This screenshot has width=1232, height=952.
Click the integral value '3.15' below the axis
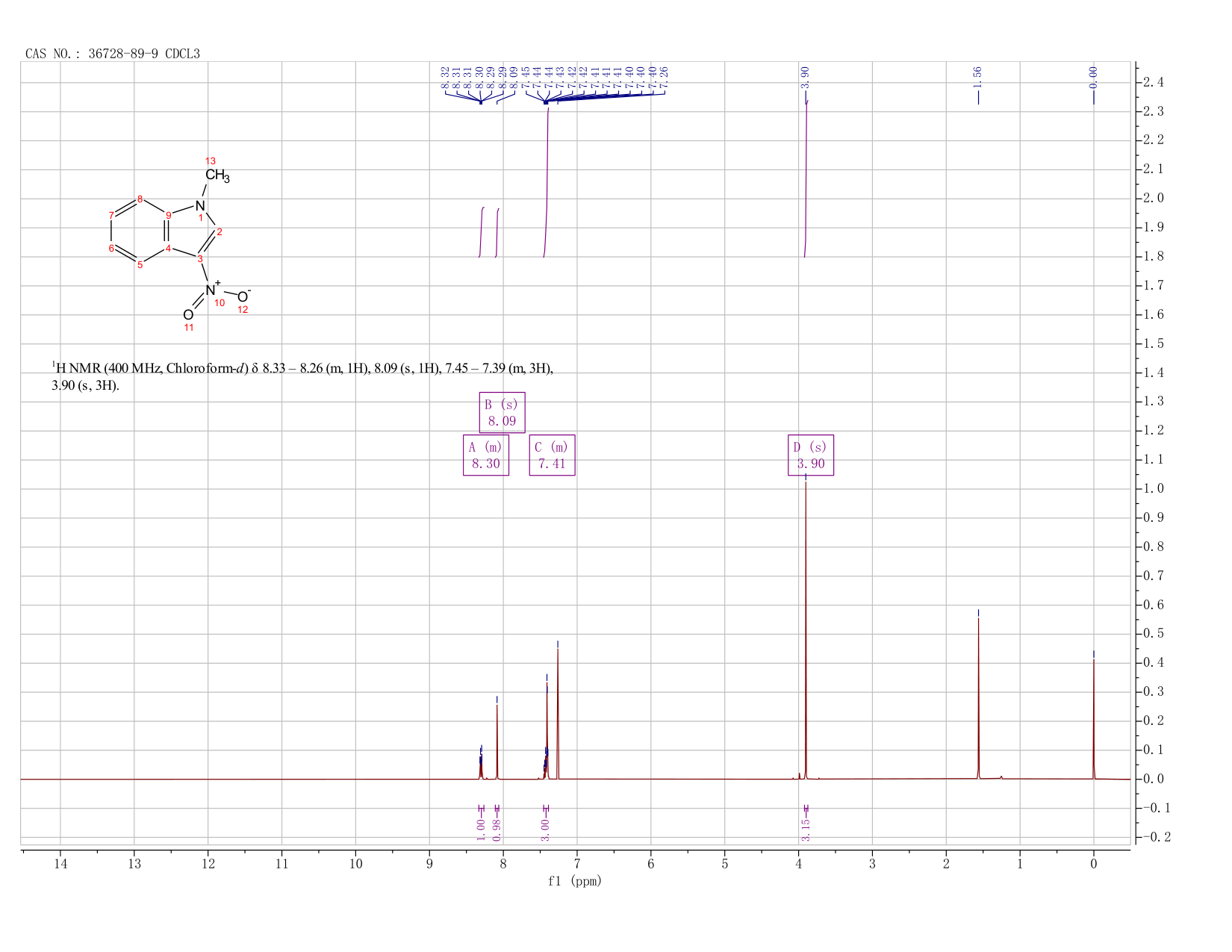[x=806, y=830]
